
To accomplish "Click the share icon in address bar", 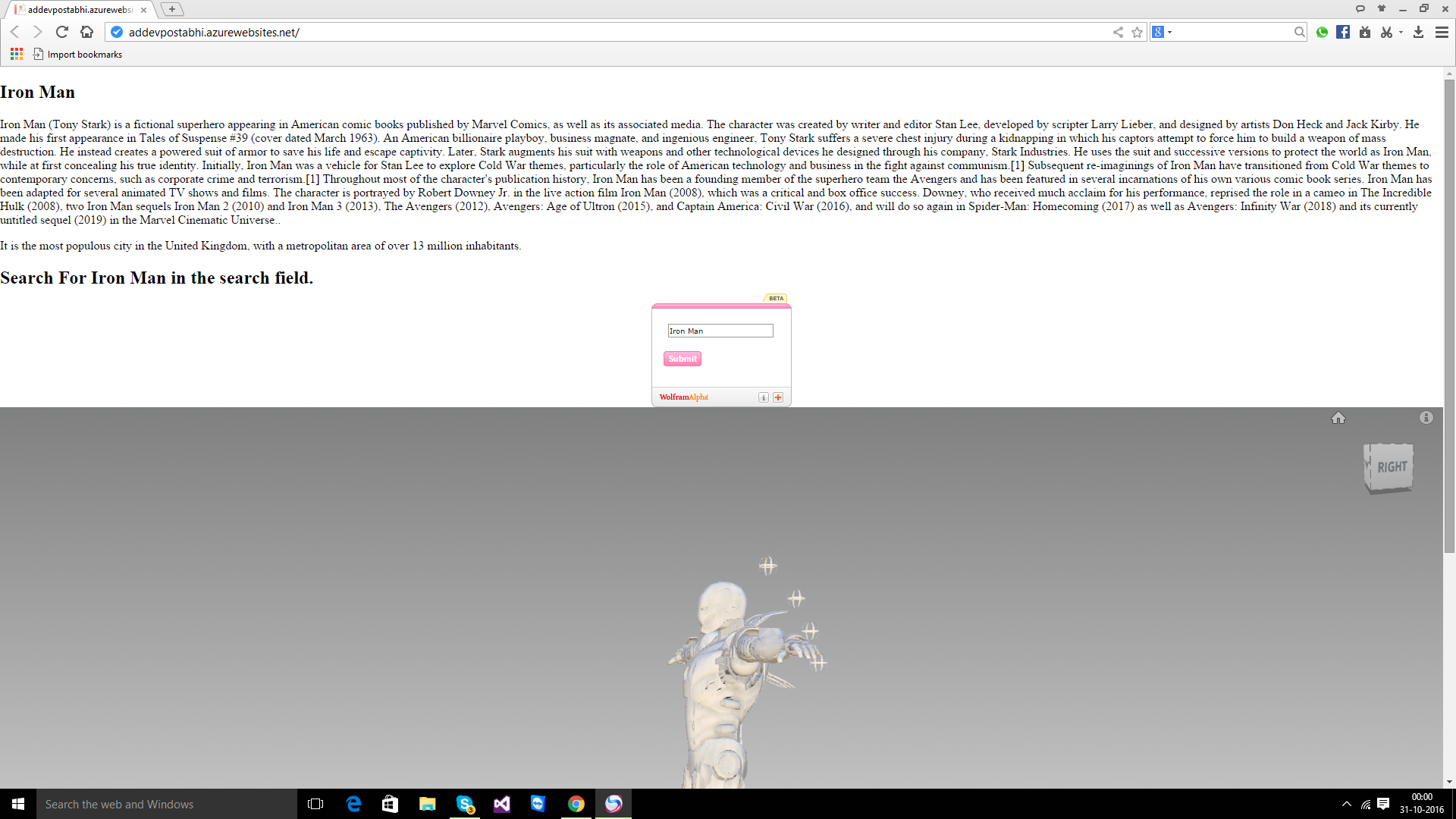I will point(1118,32).
